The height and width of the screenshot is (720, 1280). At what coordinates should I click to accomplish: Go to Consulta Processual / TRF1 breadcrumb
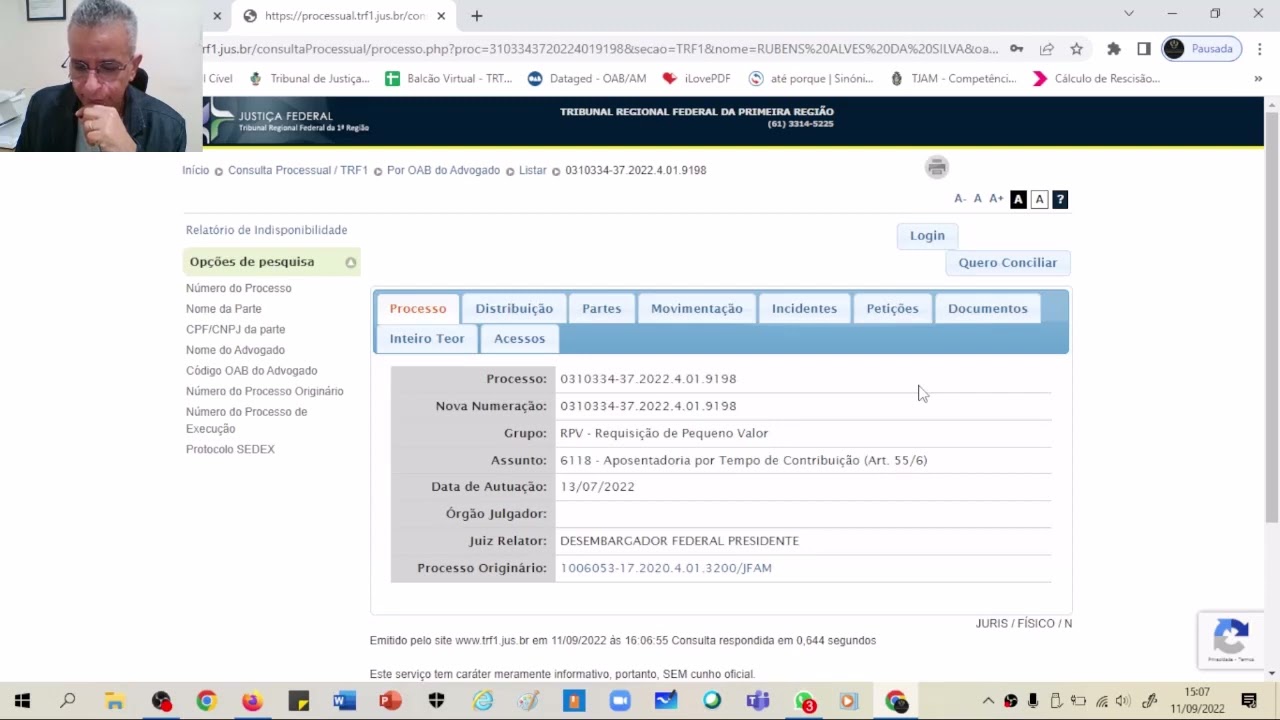pyautogui.click(x=298, y=170)
